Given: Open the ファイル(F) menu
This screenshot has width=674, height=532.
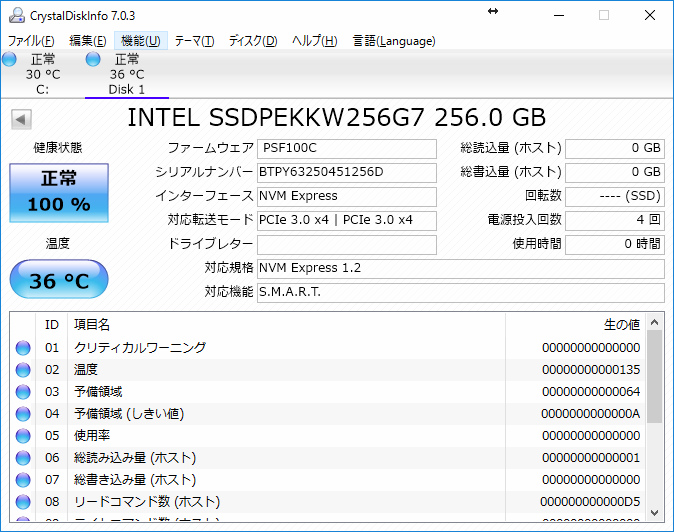Looking at the screenshot, I should (31, 41).
